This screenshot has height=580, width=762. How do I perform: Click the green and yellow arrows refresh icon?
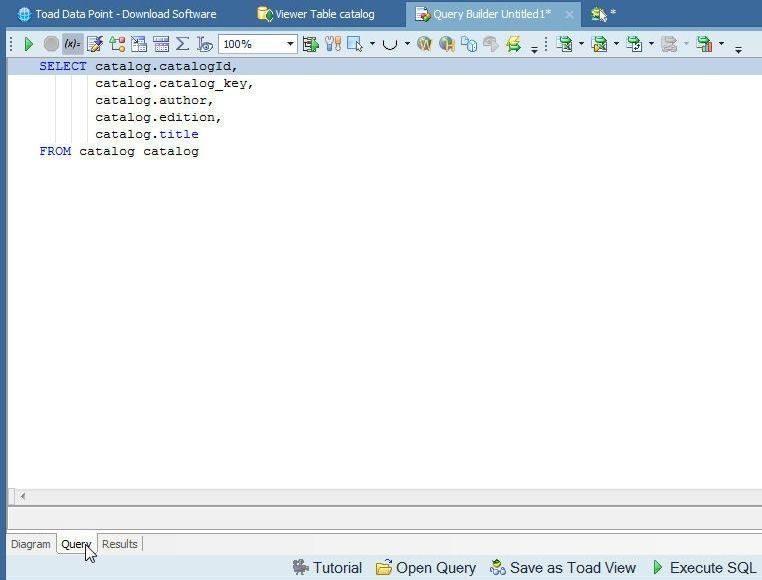click(x=513, y=44)
